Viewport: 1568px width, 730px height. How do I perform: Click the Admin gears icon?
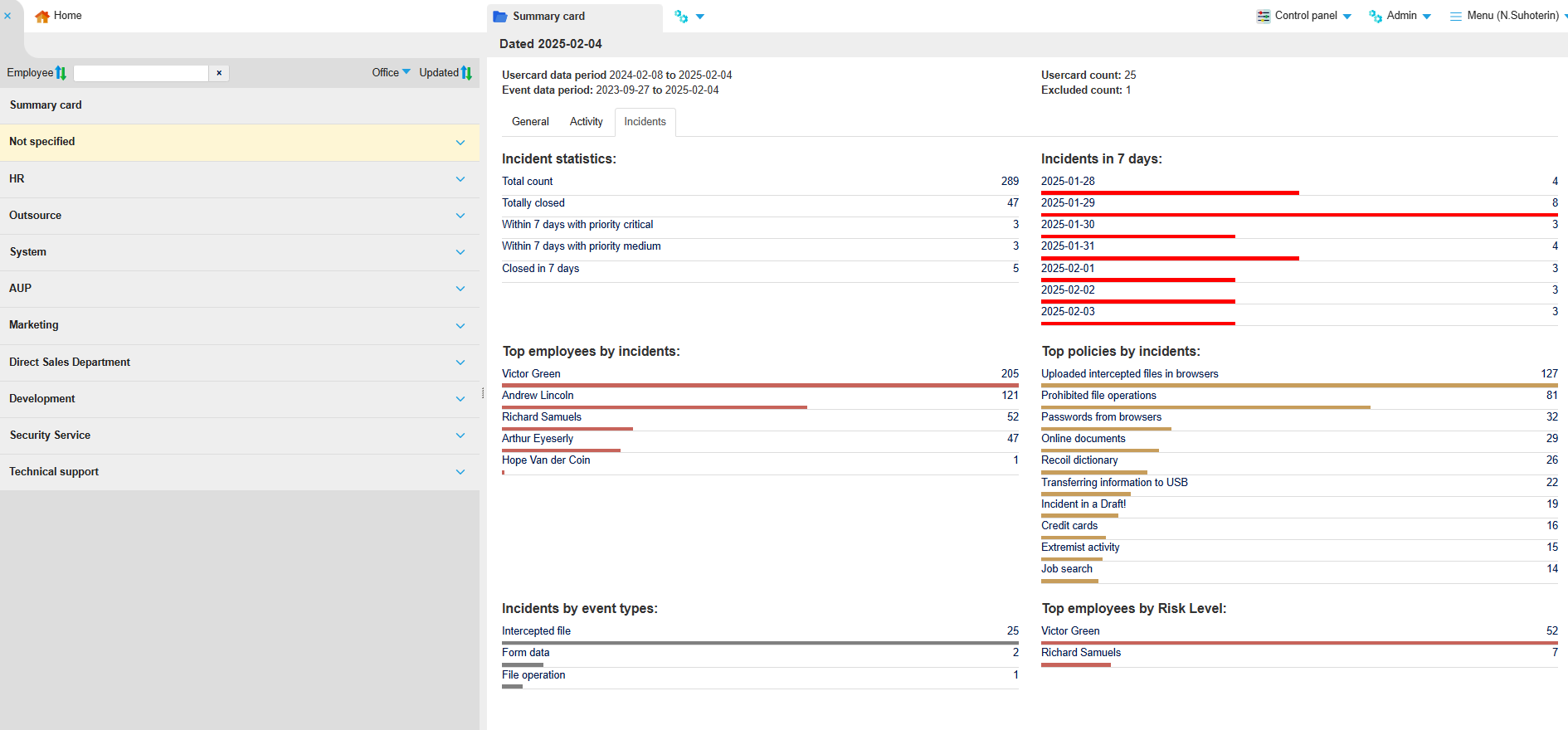coord(1375,16)
